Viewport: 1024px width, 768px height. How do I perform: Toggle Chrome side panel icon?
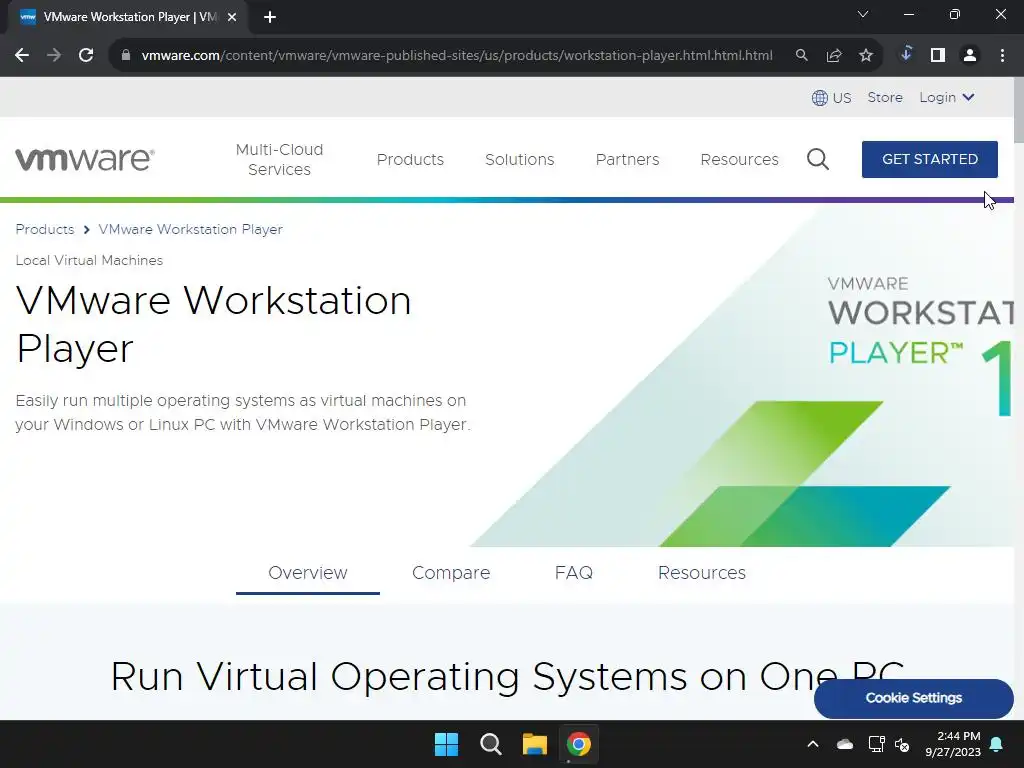tap(938, 56)
